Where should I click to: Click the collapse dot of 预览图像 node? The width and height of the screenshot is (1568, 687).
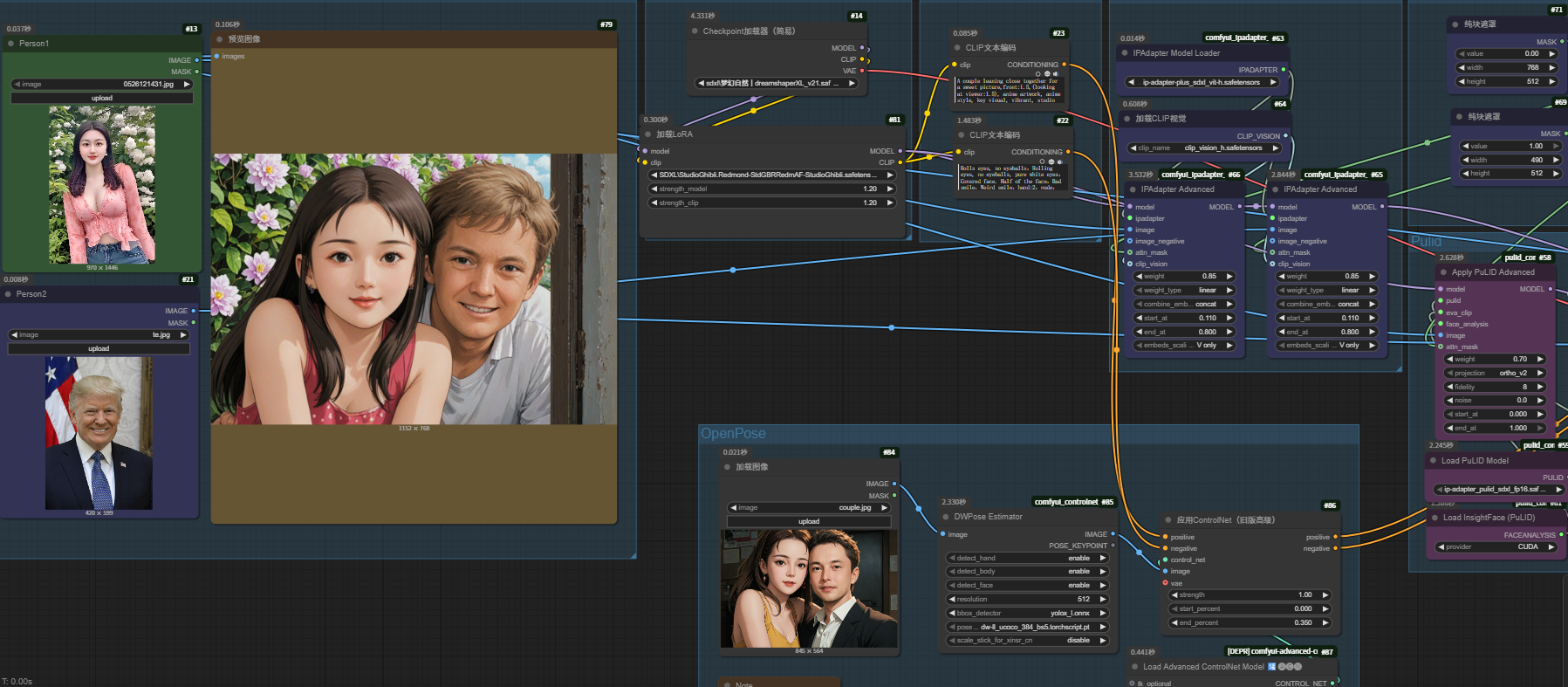(x=220, y=39)
